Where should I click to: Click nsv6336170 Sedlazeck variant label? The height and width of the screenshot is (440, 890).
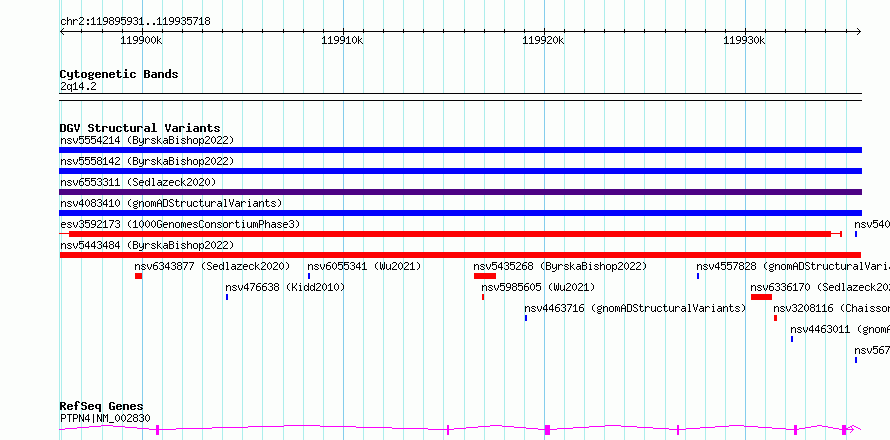point(820,287)
